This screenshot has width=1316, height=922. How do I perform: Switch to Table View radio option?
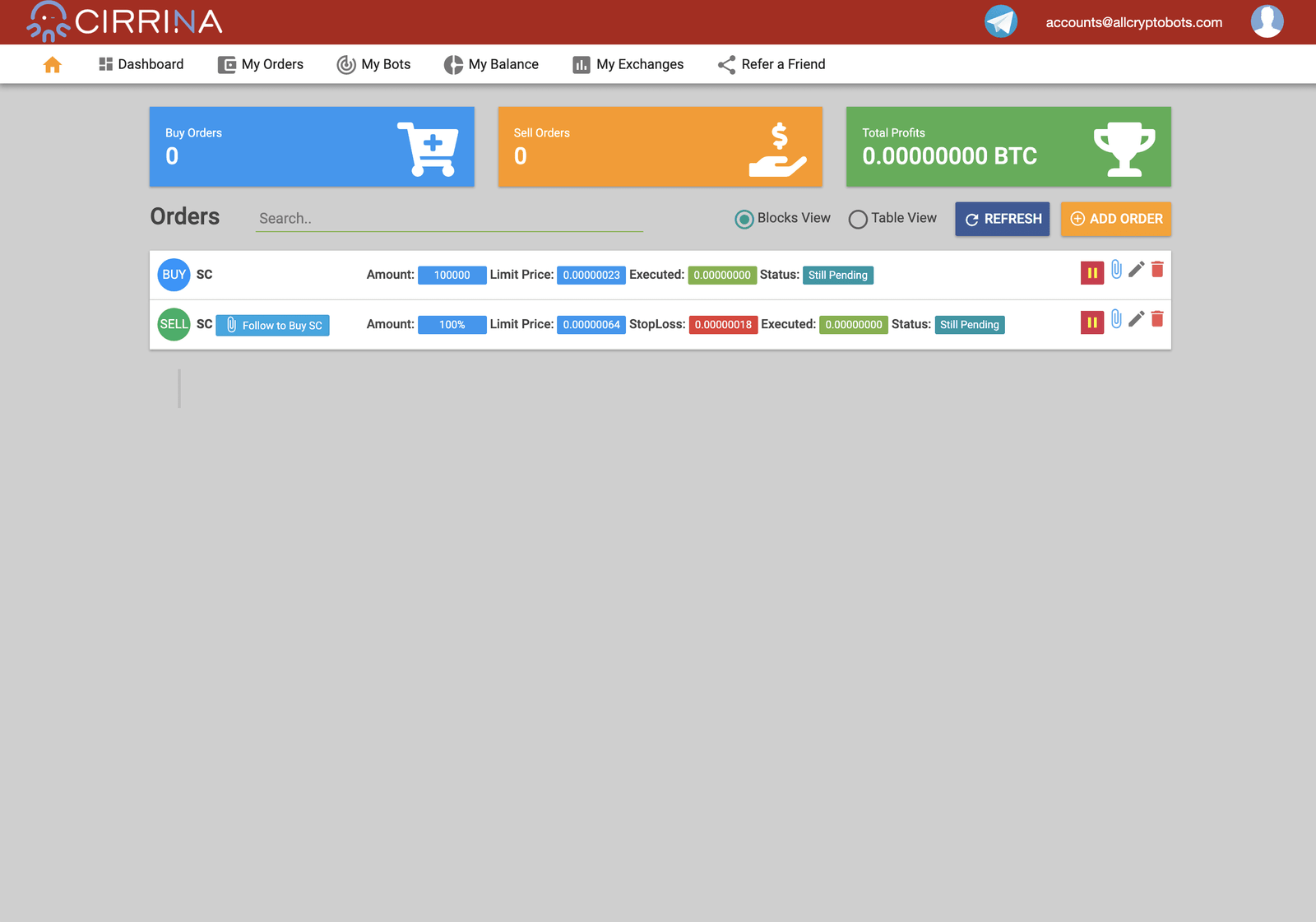[858, 219]
